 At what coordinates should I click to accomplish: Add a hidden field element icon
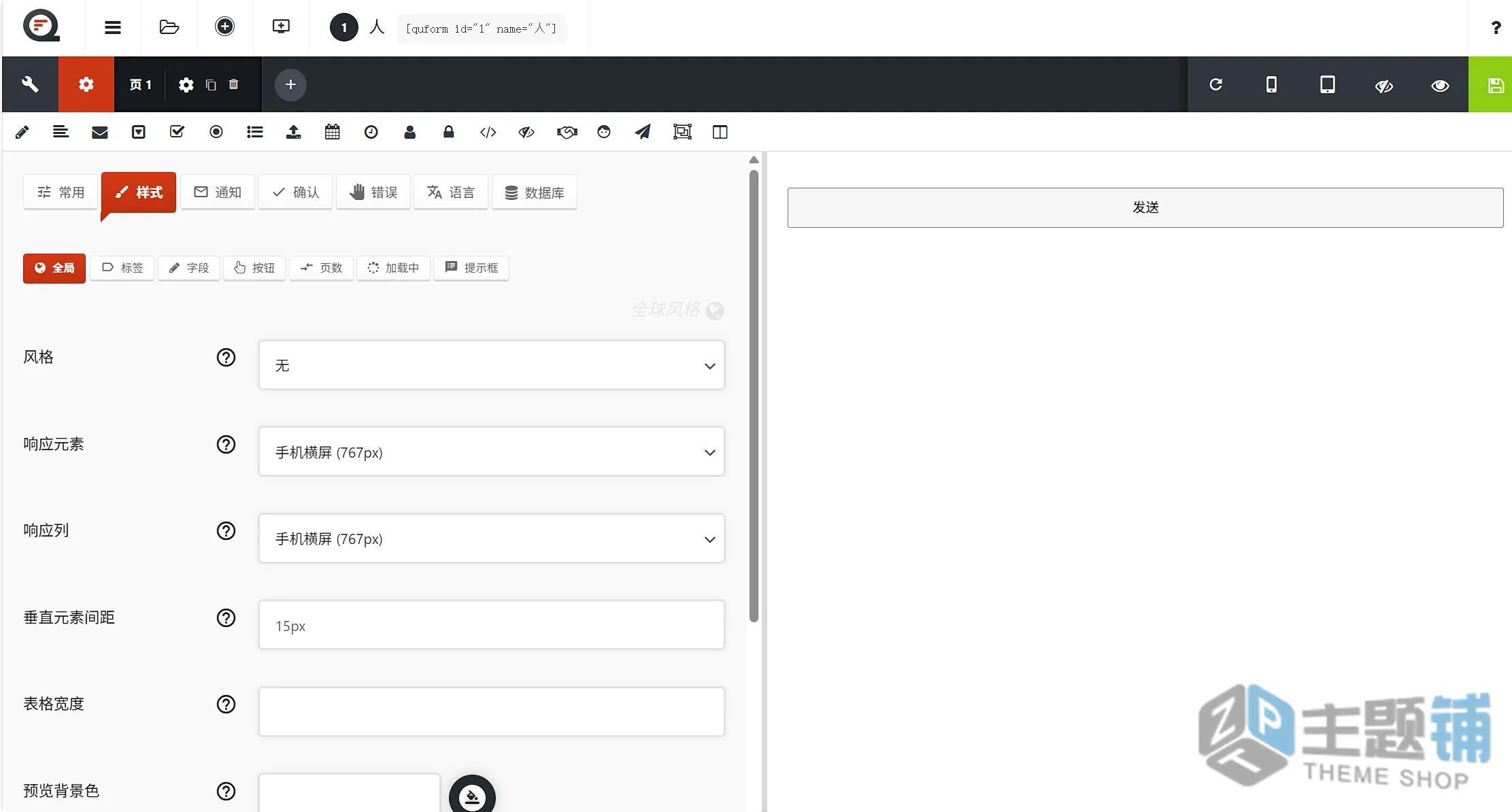click(x=526, y=132)
